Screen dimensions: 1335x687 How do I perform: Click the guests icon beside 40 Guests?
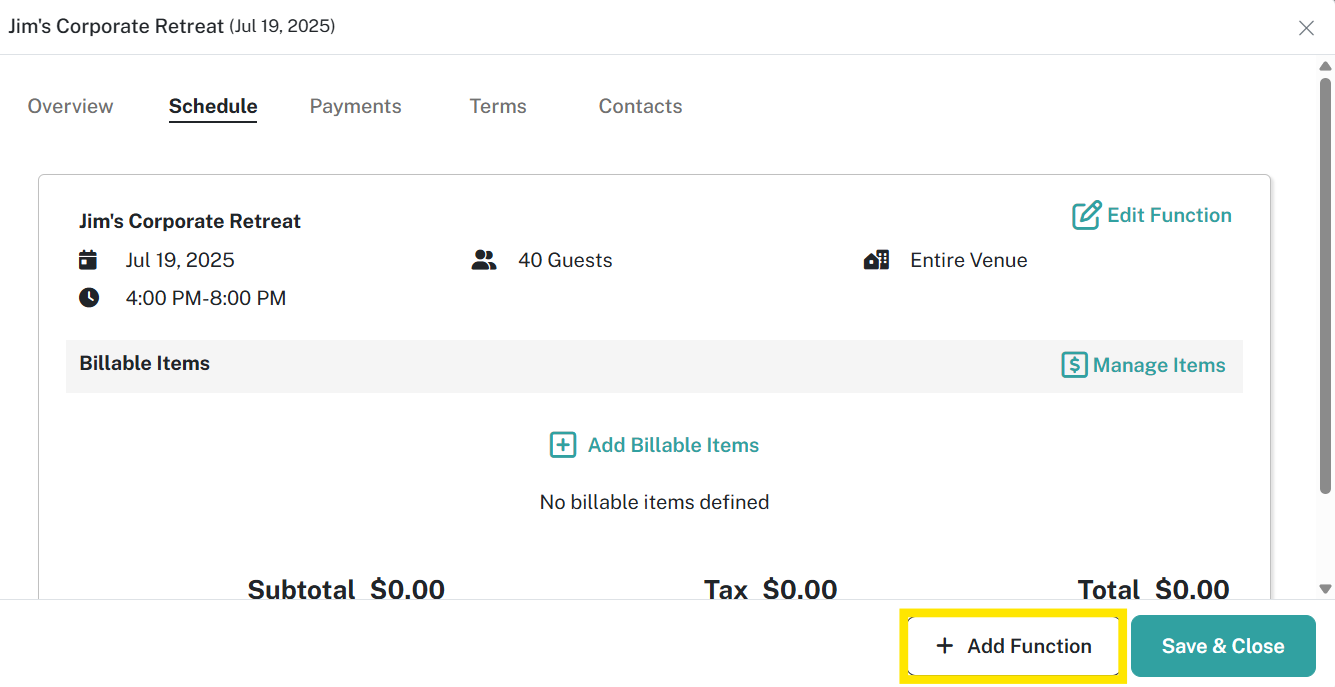(484, 260)
